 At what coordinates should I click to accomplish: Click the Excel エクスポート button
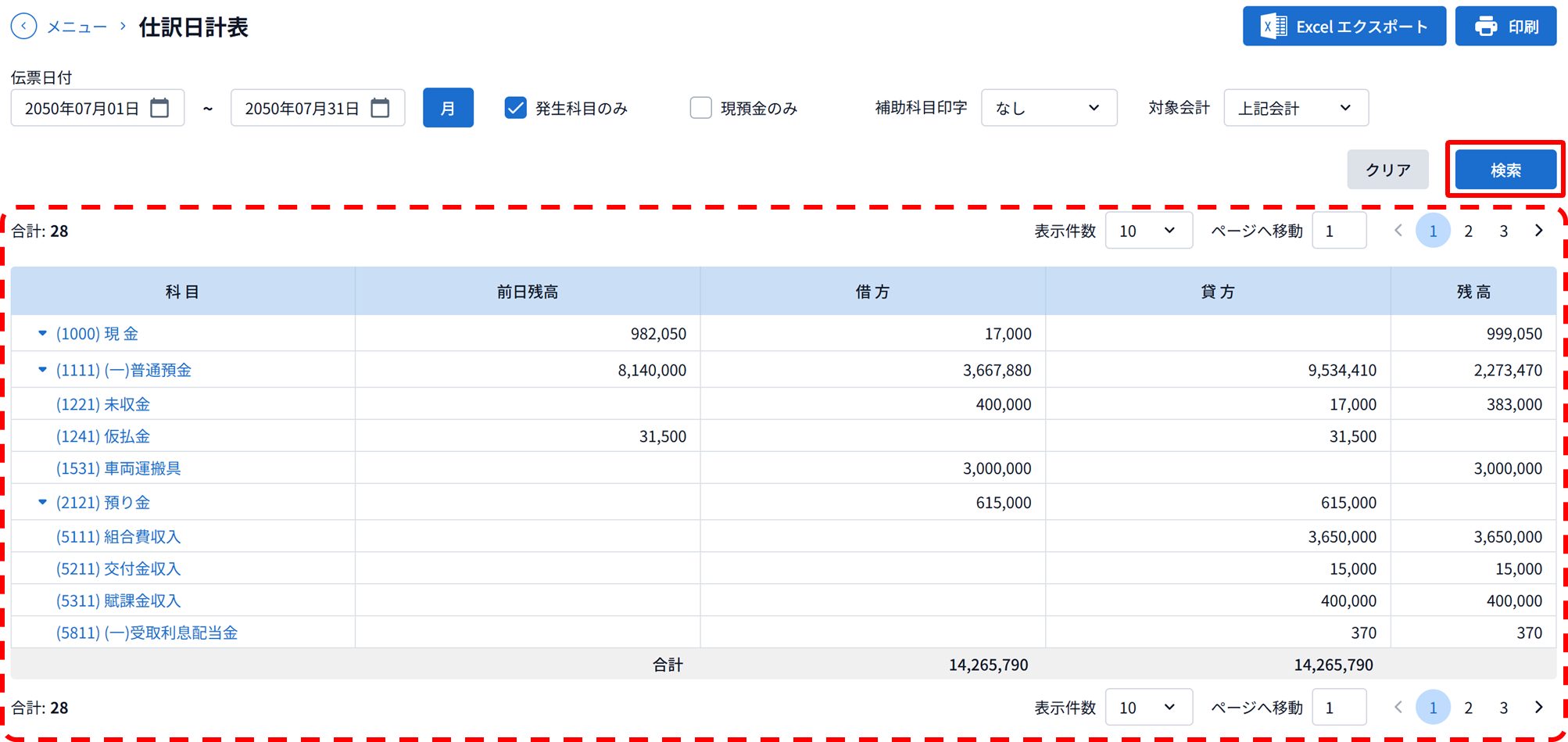(1344, 27)
